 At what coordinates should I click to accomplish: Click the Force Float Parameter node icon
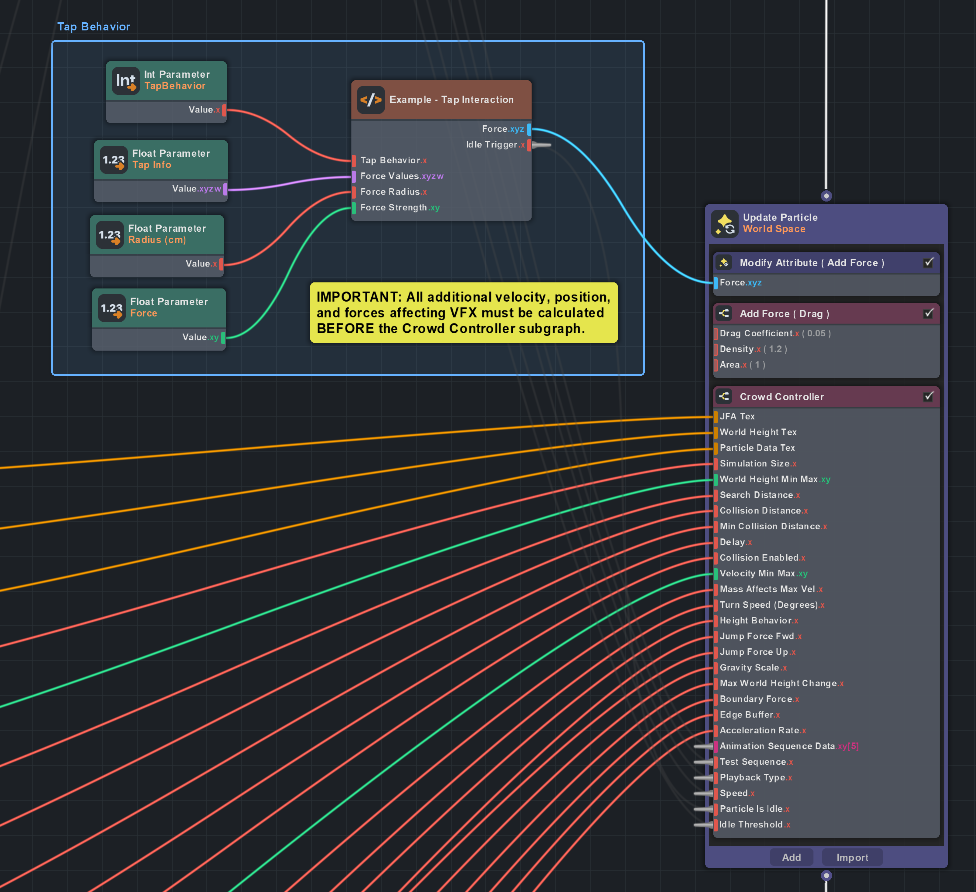click(x=112, y=308)
